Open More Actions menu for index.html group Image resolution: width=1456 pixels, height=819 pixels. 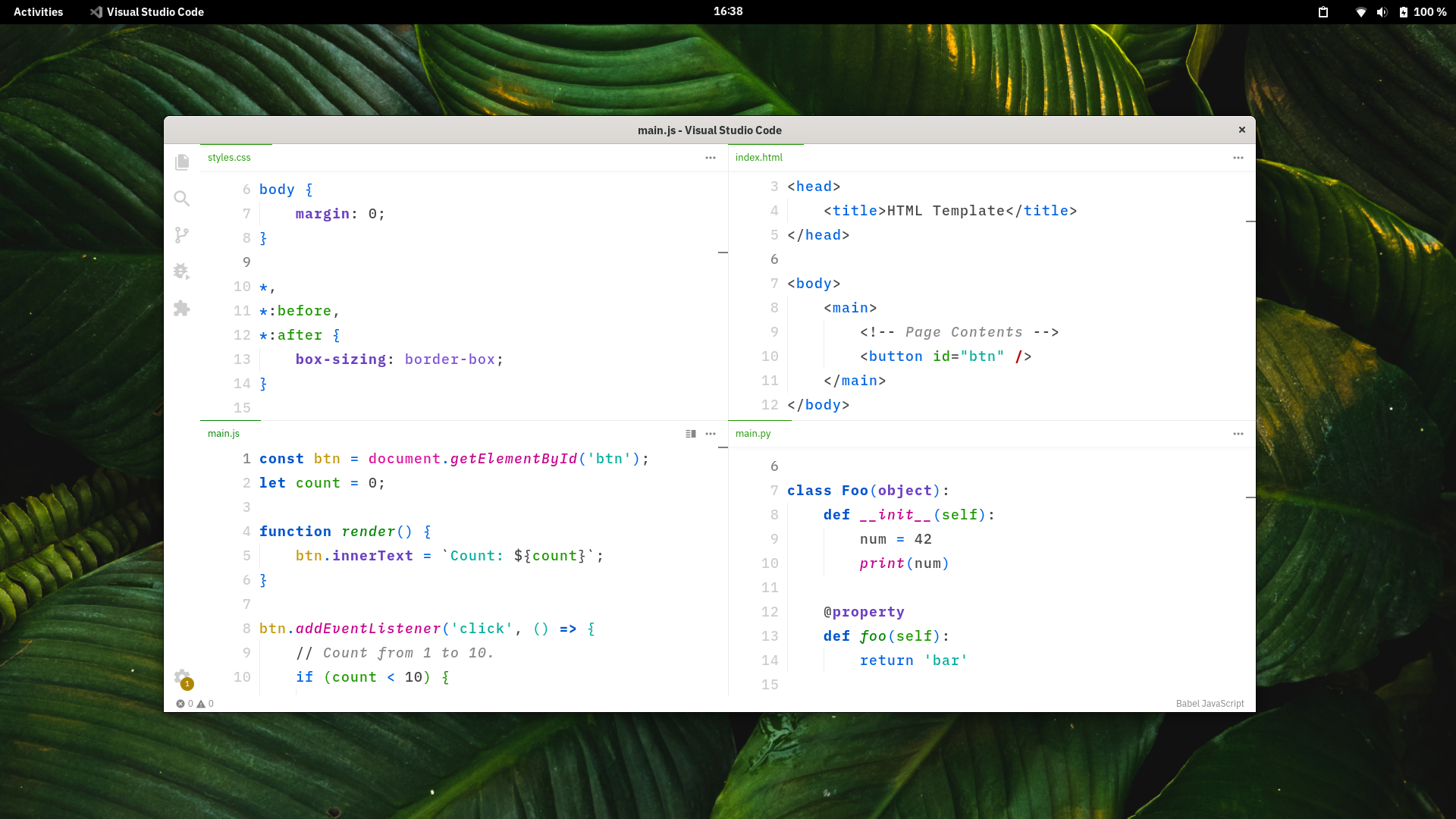[x=1238, y=158]
